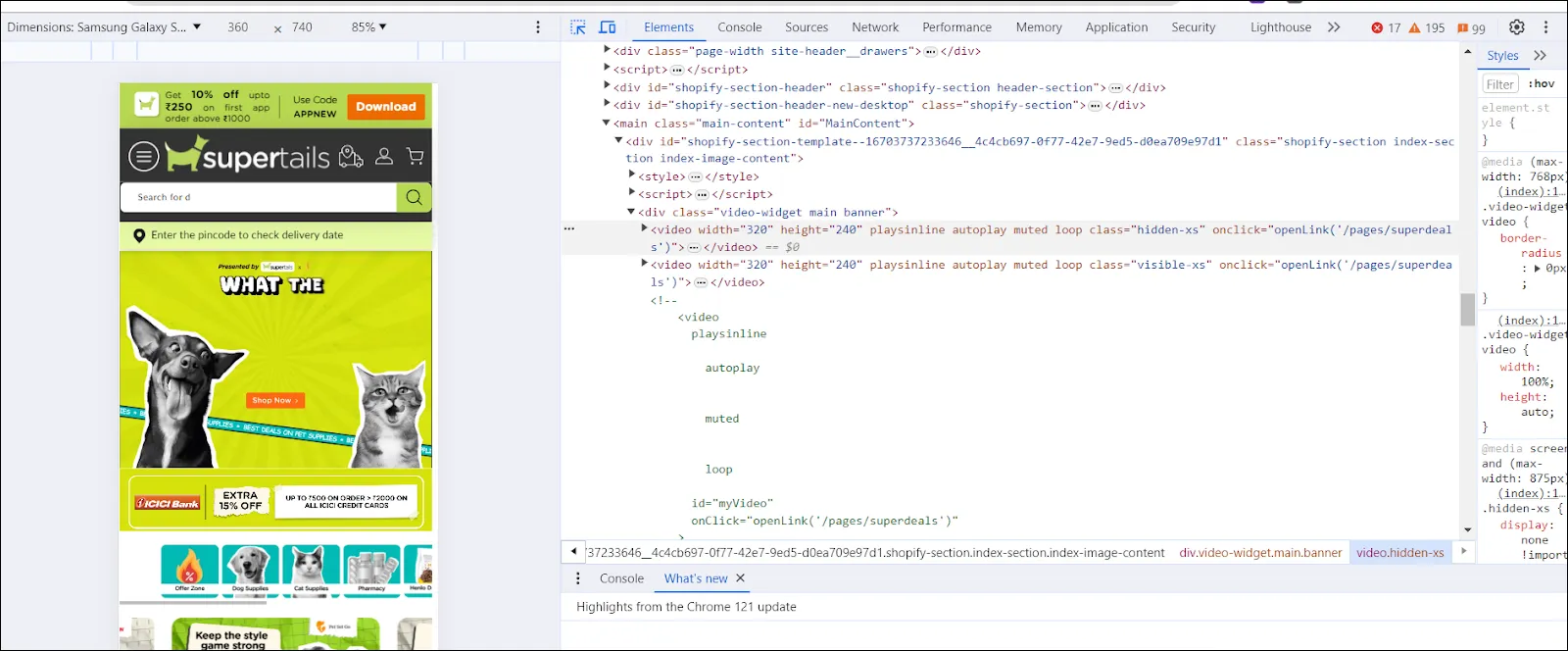Open DevTools settings gear
Viewport: 1568px width, 651px height.
(x=1516, y=27)
